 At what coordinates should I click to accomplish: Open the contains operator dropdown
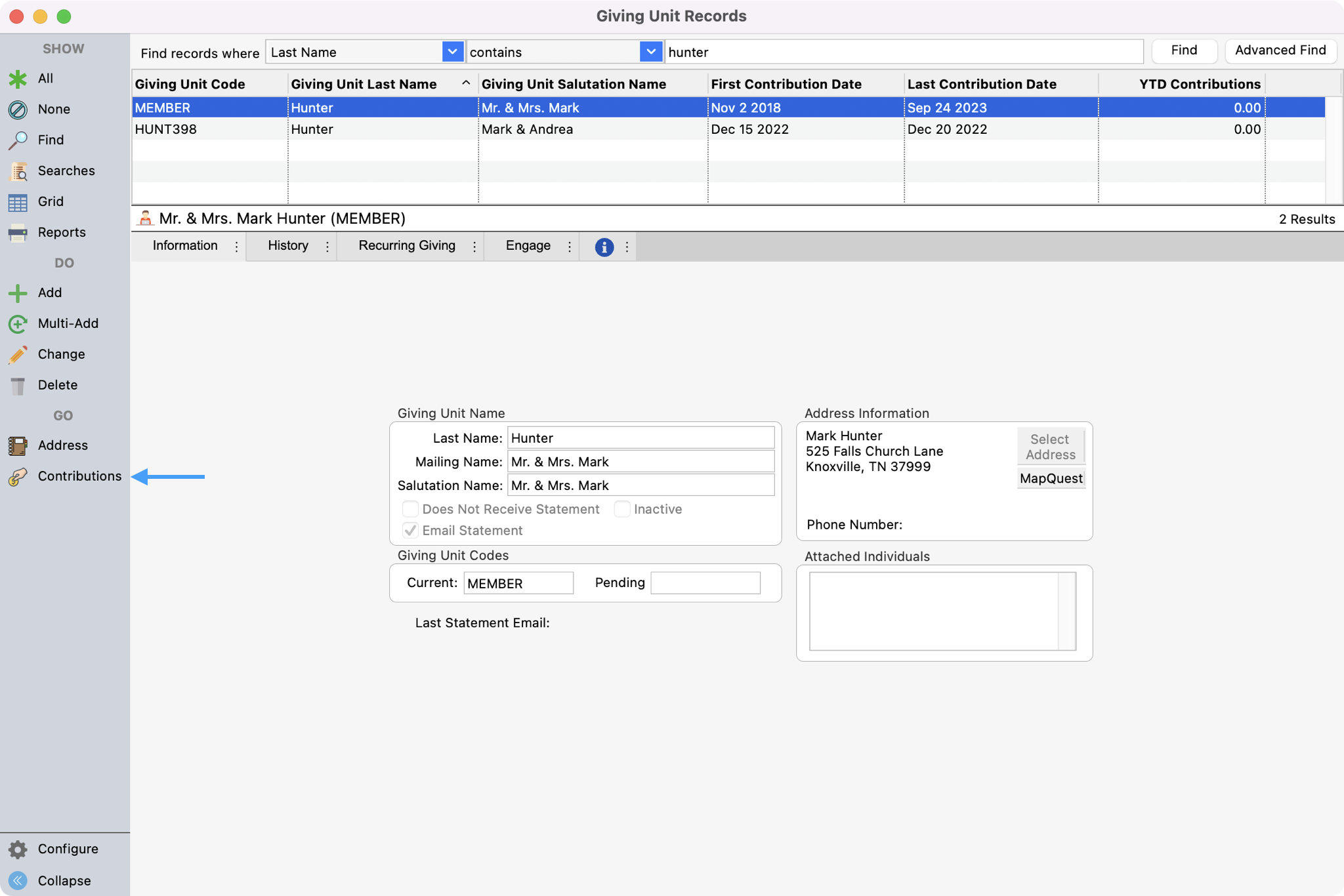650,52
